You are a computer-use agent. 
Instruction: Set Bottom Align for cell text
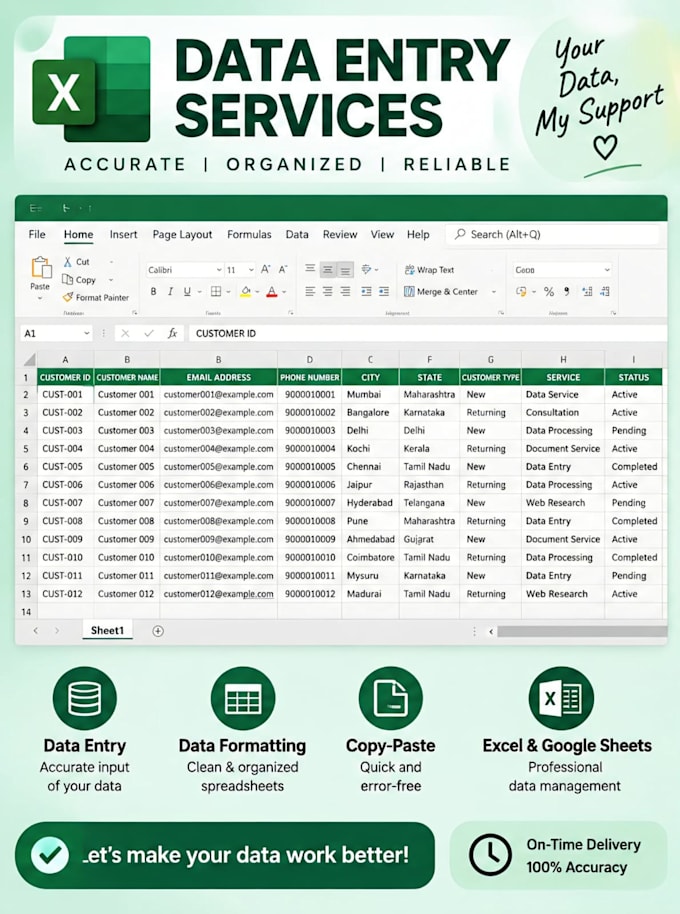tap(346, 269)
